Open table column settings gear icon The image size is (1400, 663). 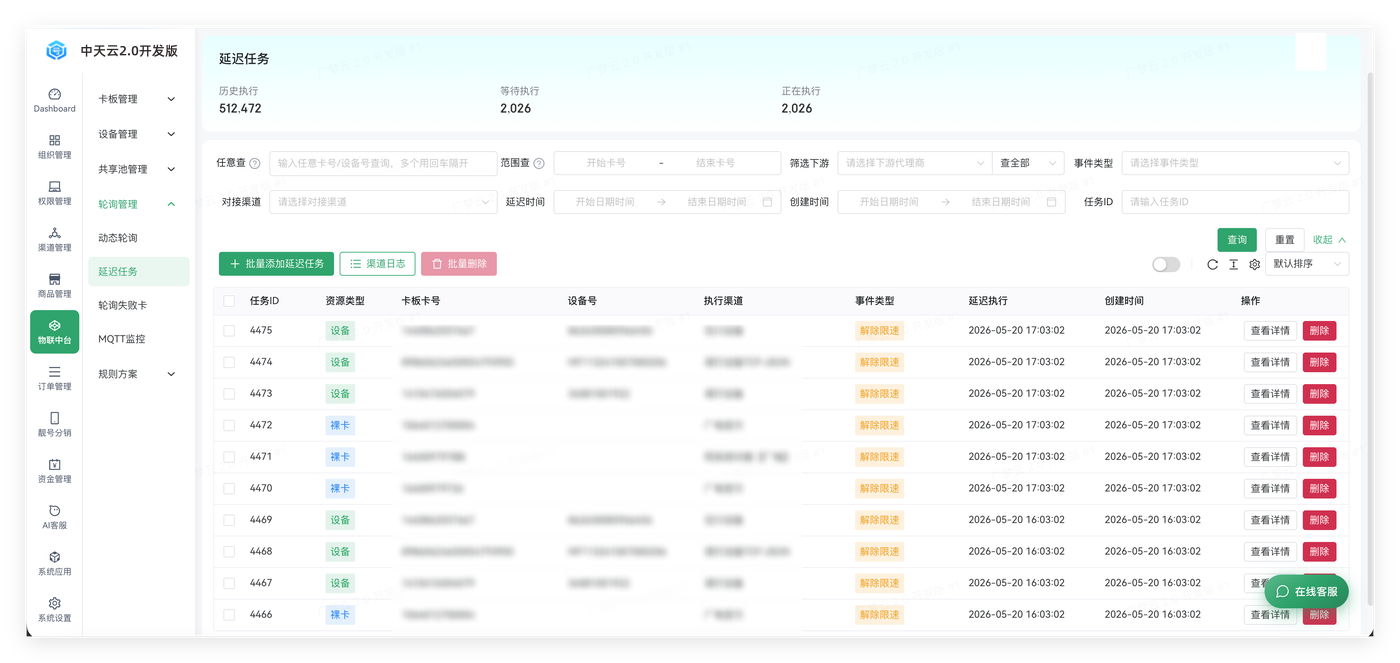1254,264
